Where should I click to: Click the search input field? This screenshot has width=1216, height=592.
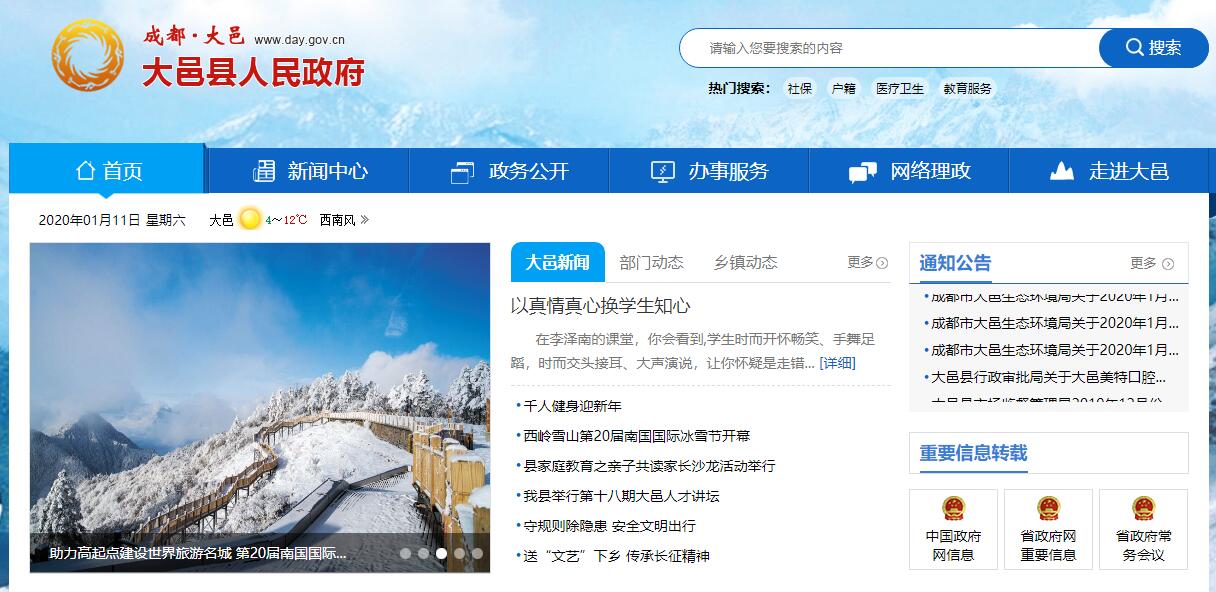[x=889, y=47]
